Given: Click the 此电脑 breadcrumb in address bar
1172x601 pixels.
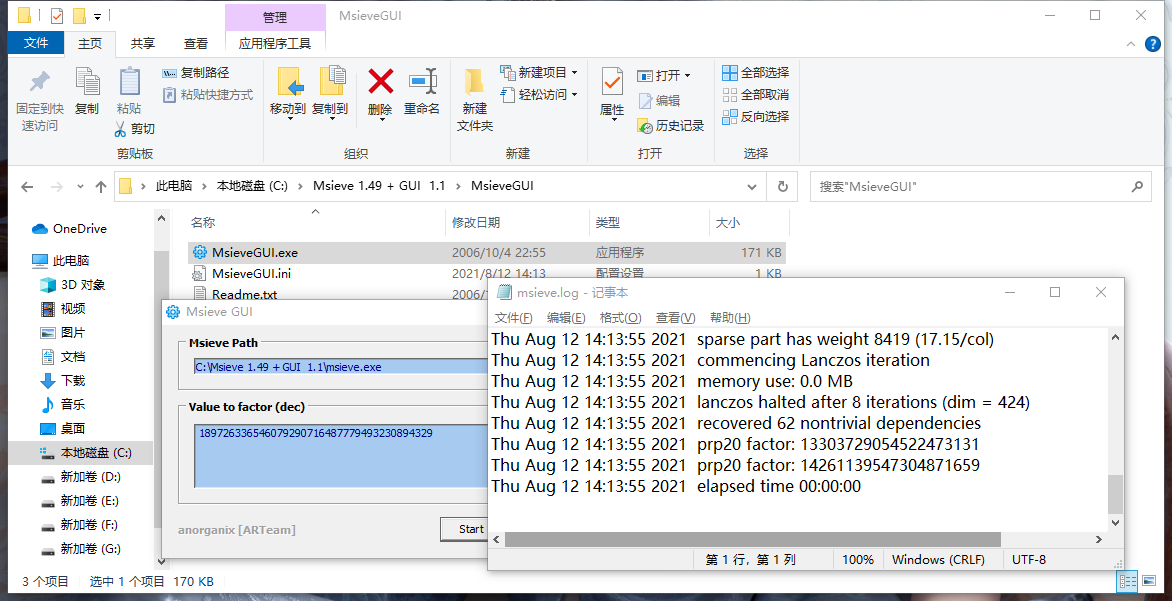Looking at the screenshot, I should [173, 186].
